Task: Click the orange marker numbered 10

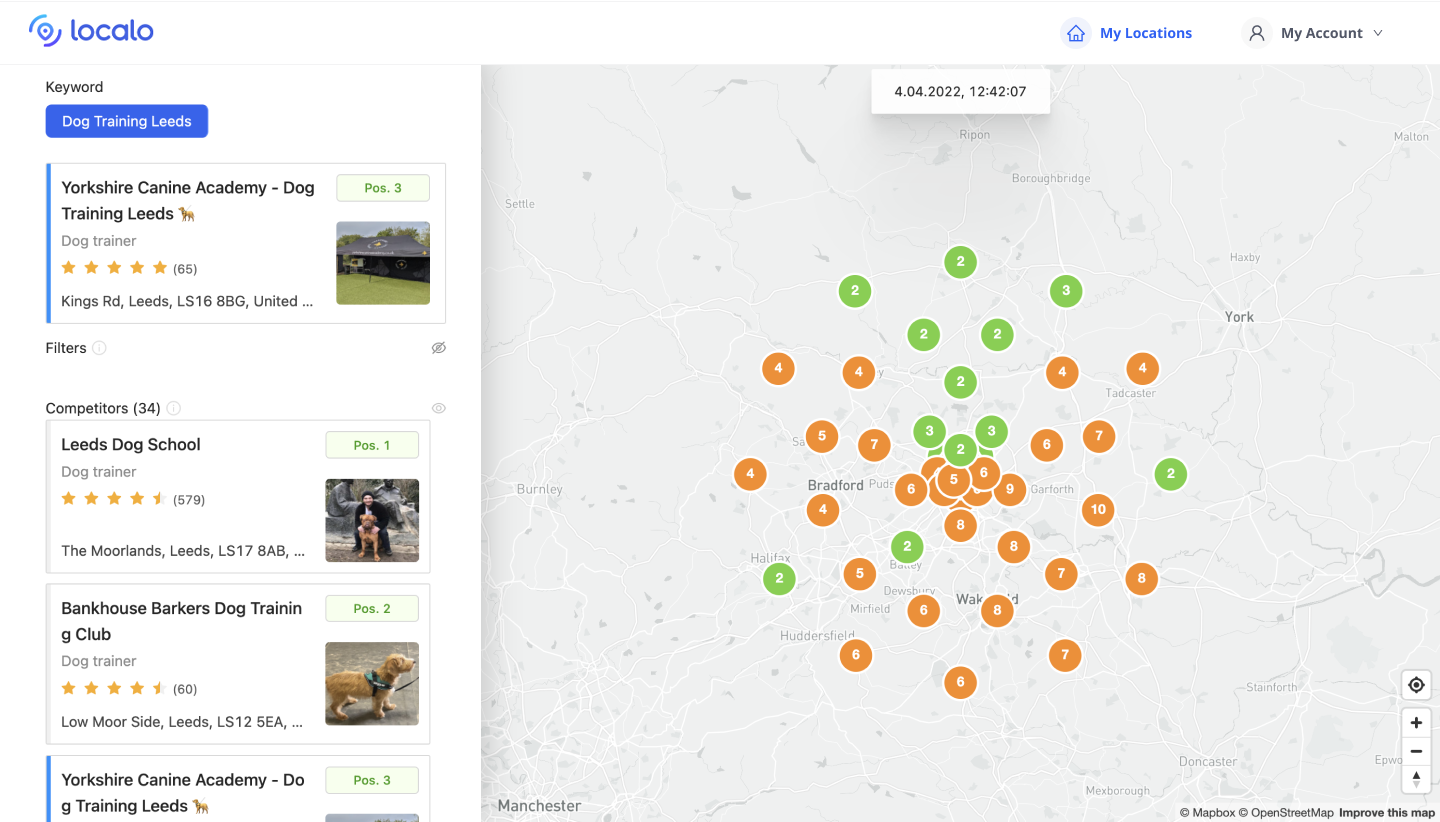Action: coord(1098,509)
